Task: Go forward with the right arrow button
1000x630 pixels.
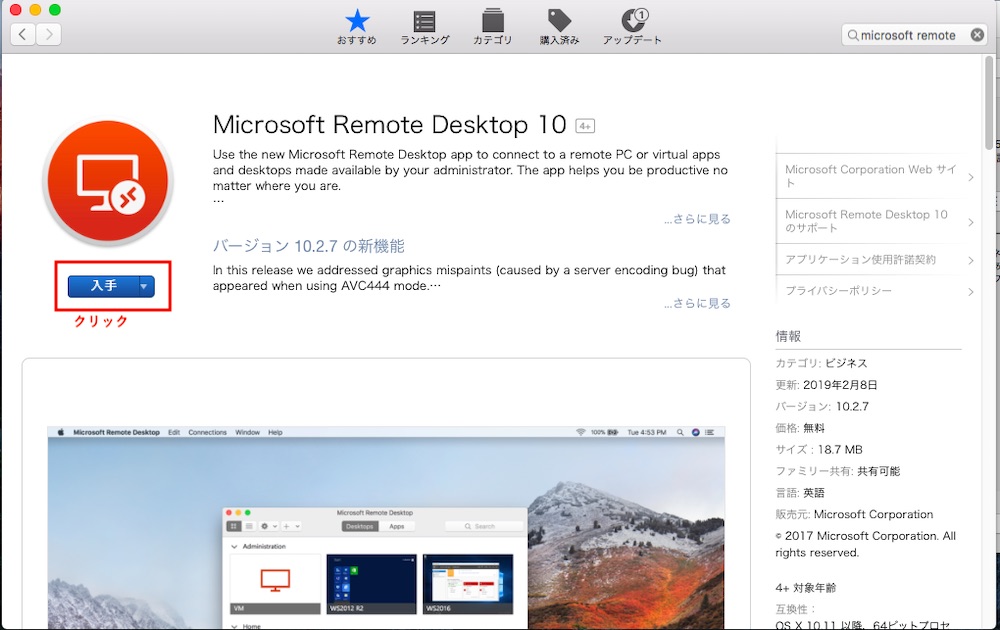Action: pyautogui.click(x=48, y=34)
